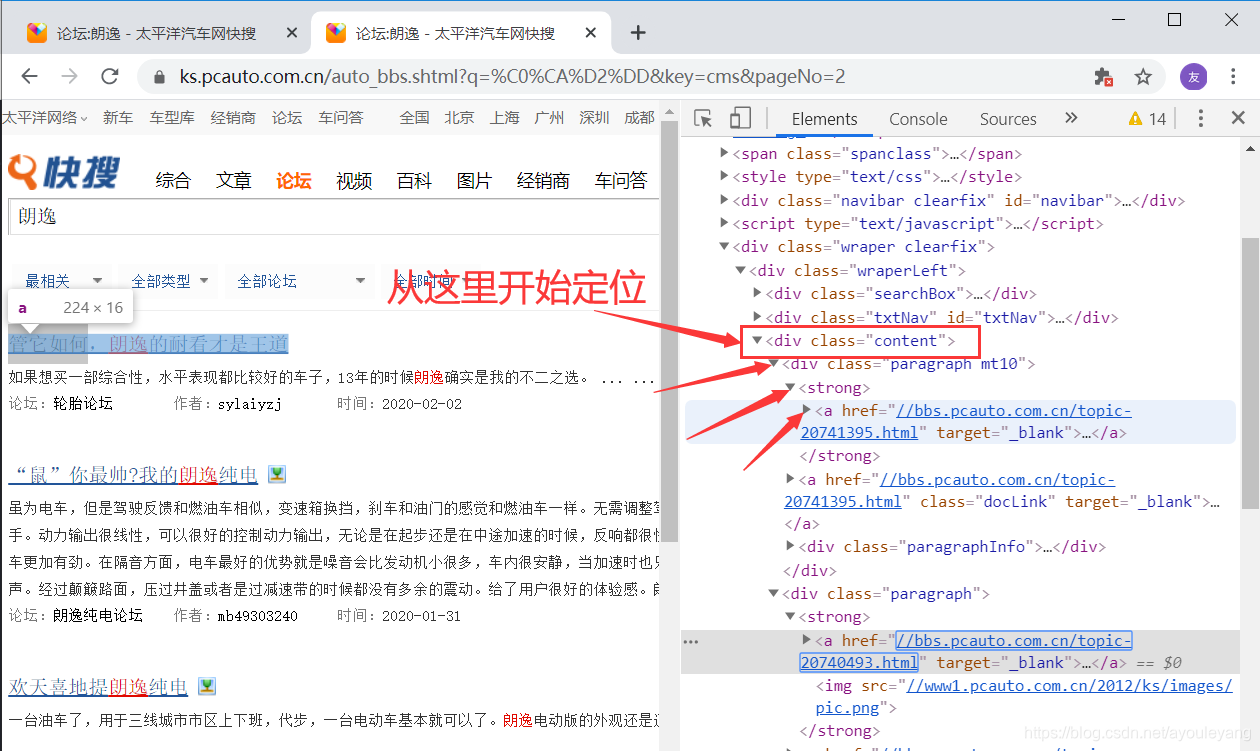The height and width of the screenshot is (751, 1260).
Task: Select the 综合 search category
Action: [173, 180]
